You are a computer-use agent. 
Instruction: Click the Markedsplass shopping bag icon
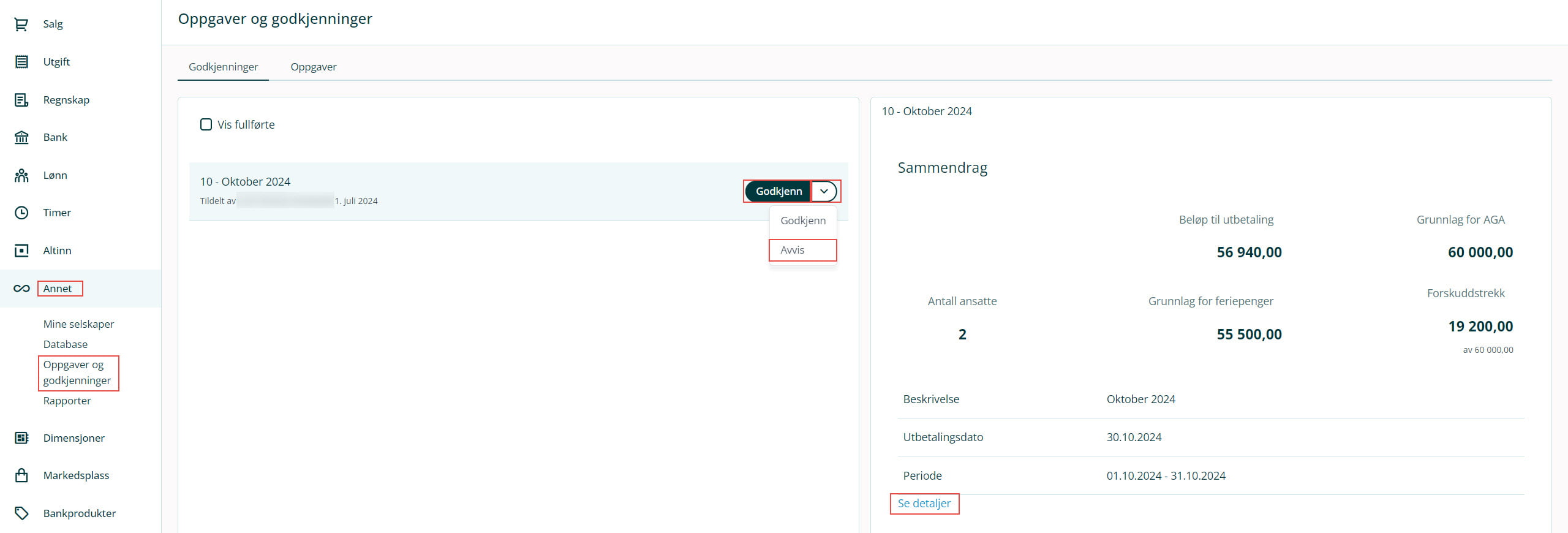pos(21,475)
